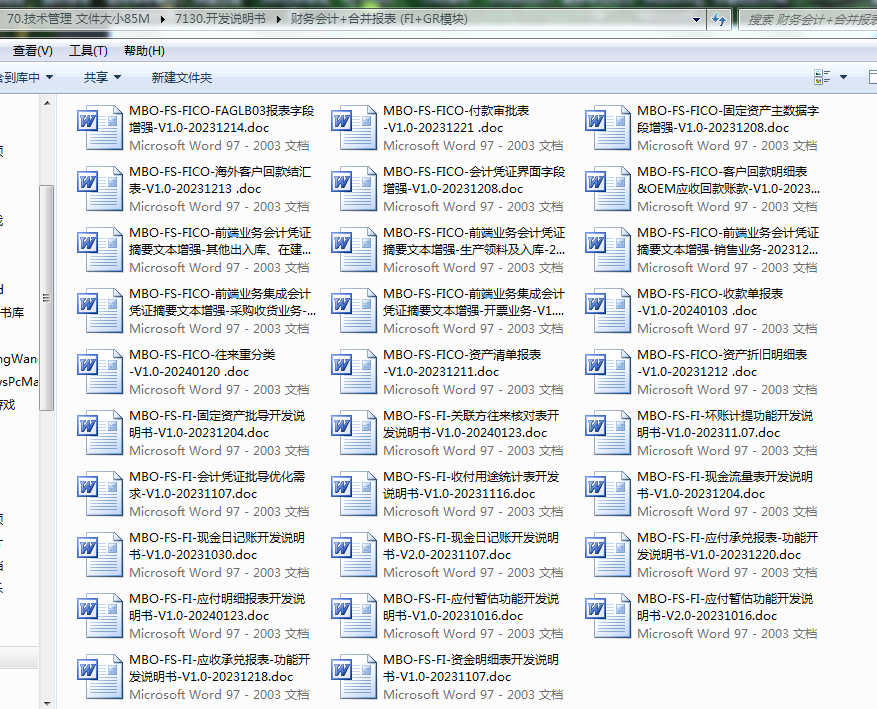Click the 付款审批表 document icon
The width and height of the screenshot is (877, 709).
coord(353,127)
